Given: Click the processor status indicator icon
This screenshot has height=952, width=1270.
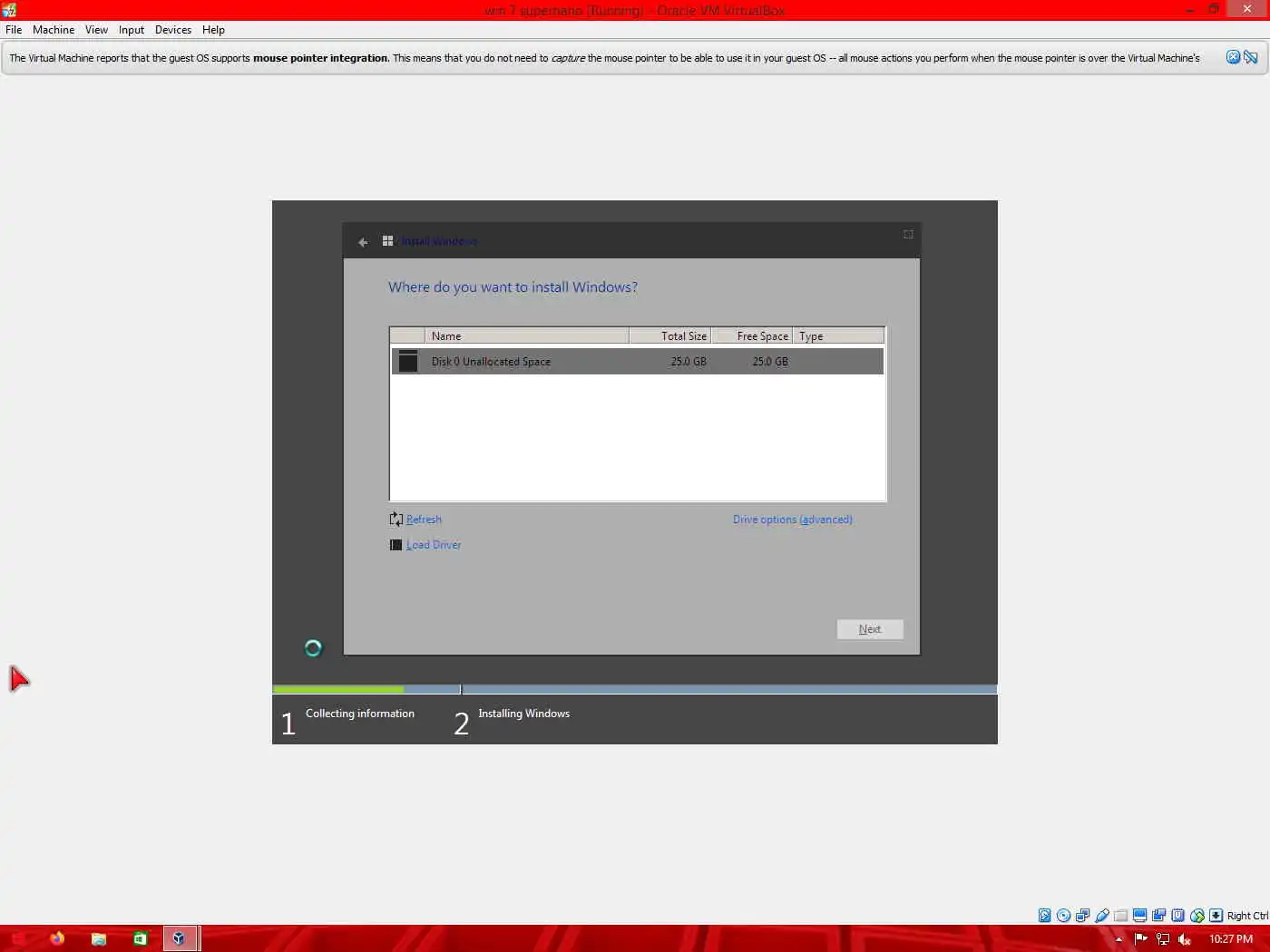Looking at the screenshot, I should (x=1177, y=916).
